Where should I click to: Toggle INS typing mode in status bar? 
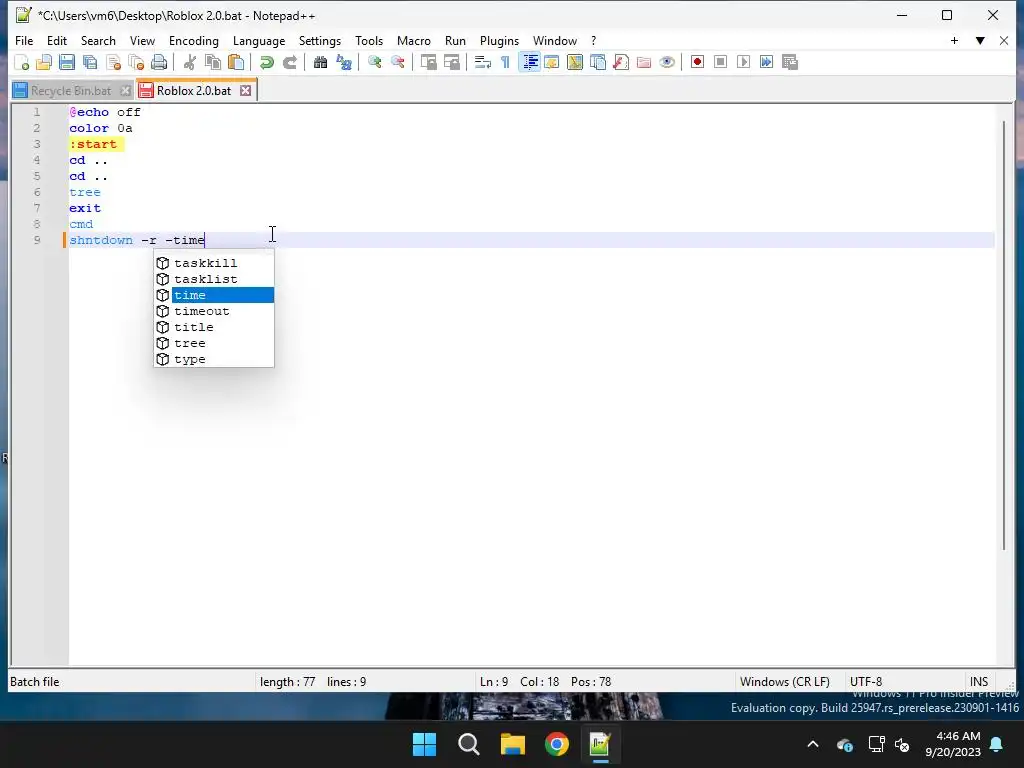(979, 682)
